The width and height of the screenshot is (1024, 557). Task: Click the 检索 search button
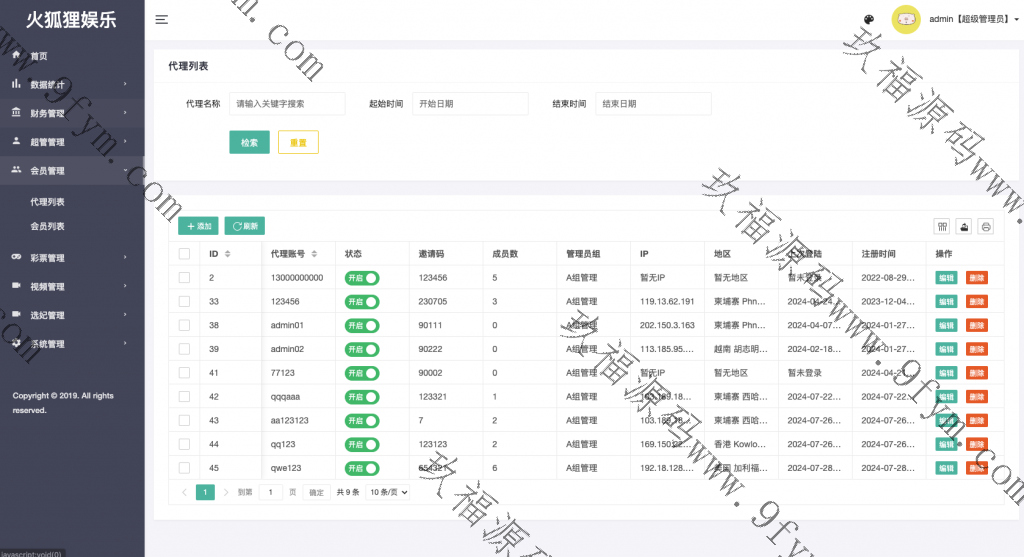(x=249, y=142)
